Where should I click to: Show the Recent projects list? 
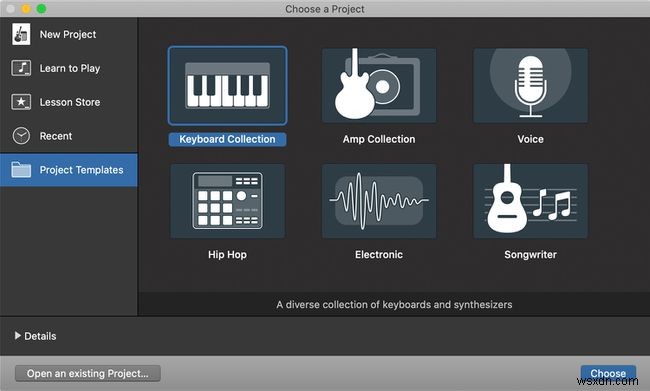click(68, 136)
